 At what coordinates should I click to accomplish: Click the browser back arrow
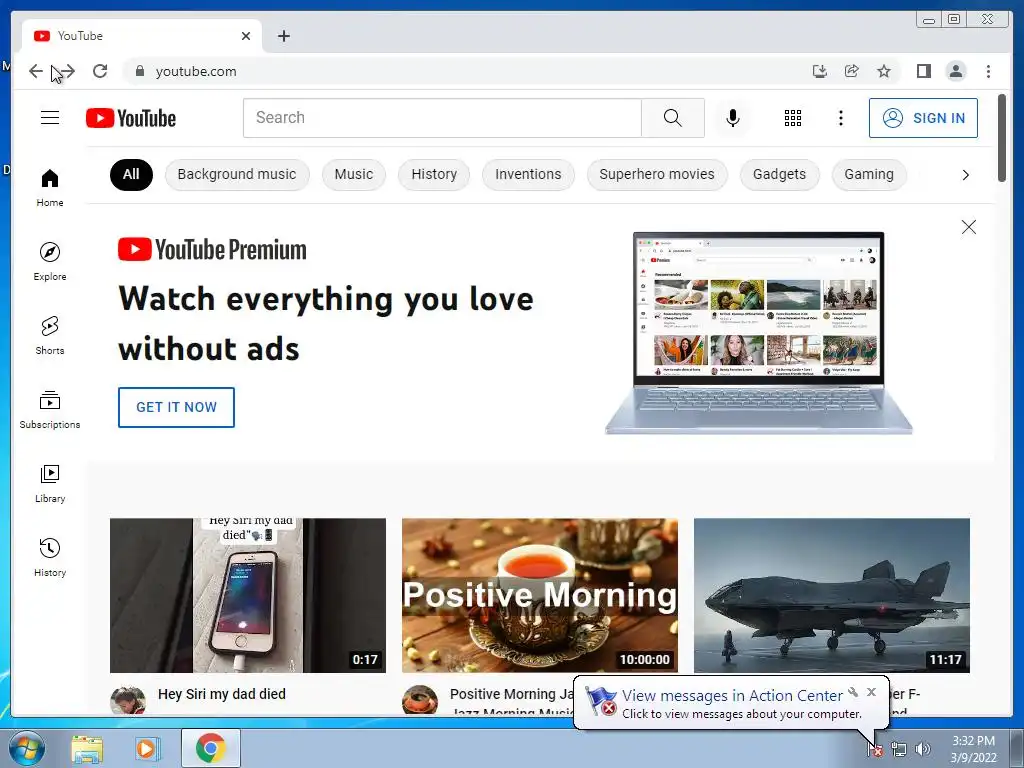[x=36, y=71]
